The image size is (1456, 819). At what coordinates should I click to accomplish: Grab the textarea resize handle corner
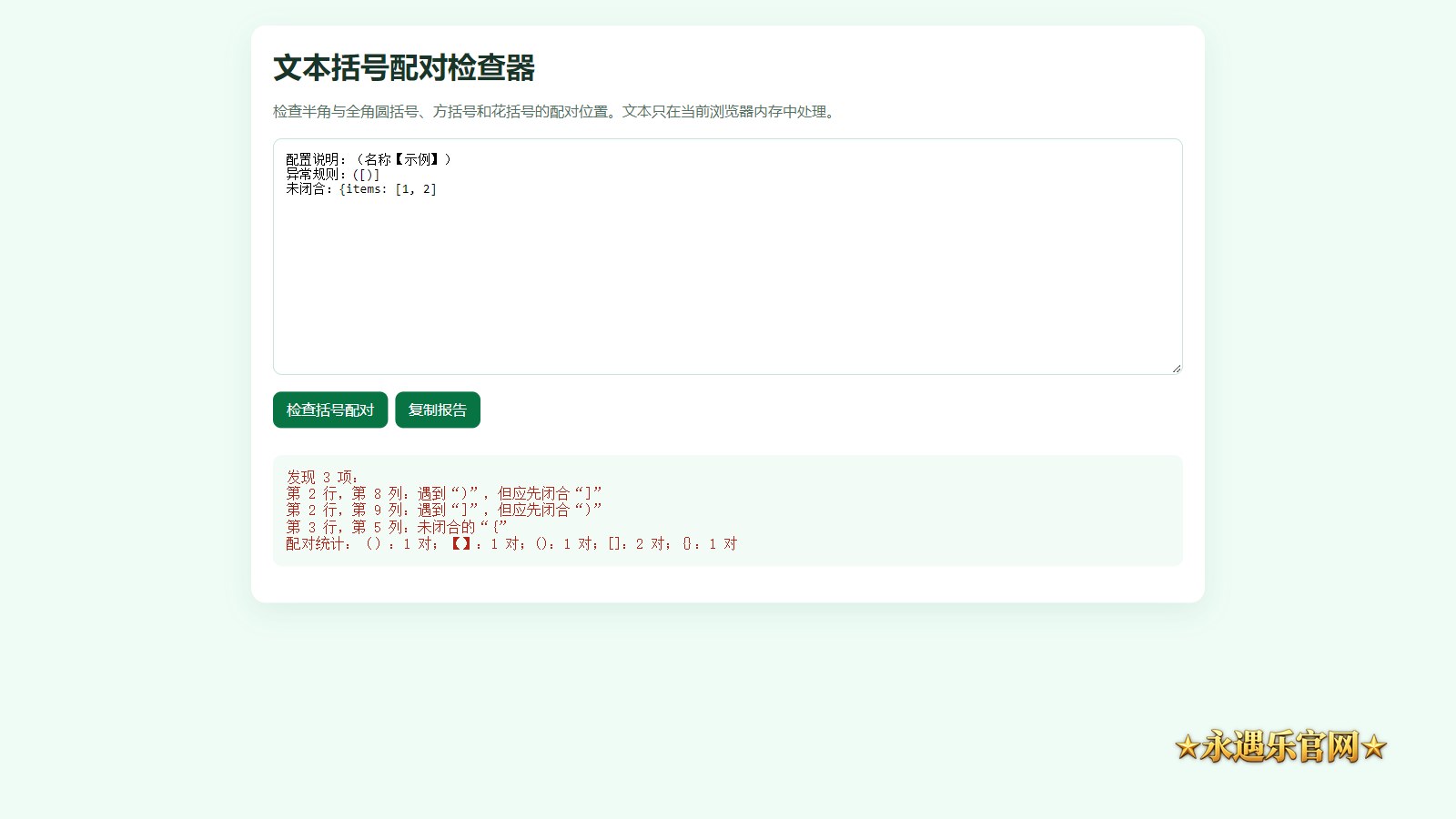point(1177,369)
